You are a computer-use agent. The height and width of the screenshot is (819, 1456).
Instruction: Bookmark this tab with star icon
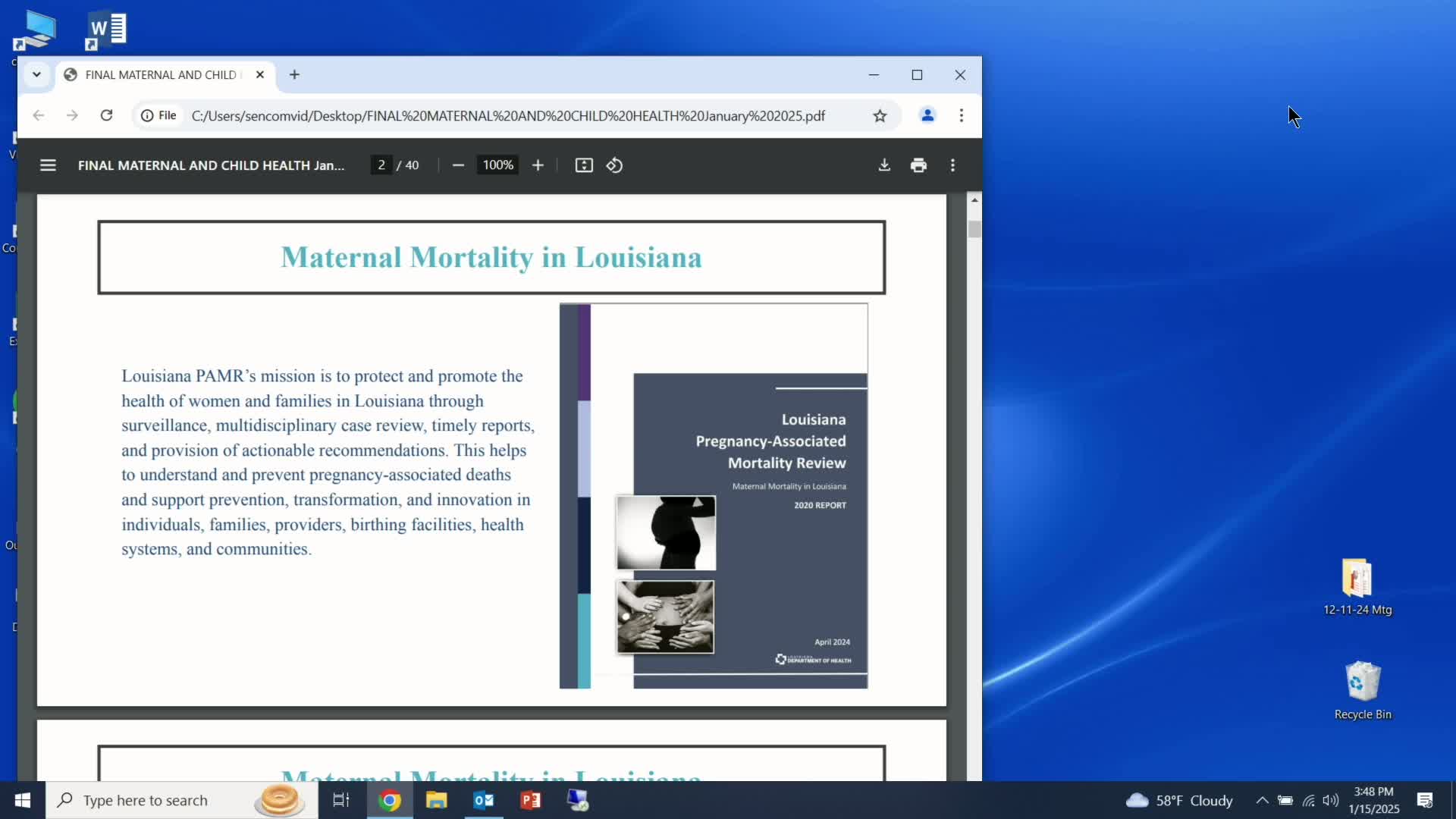(880, 115)
